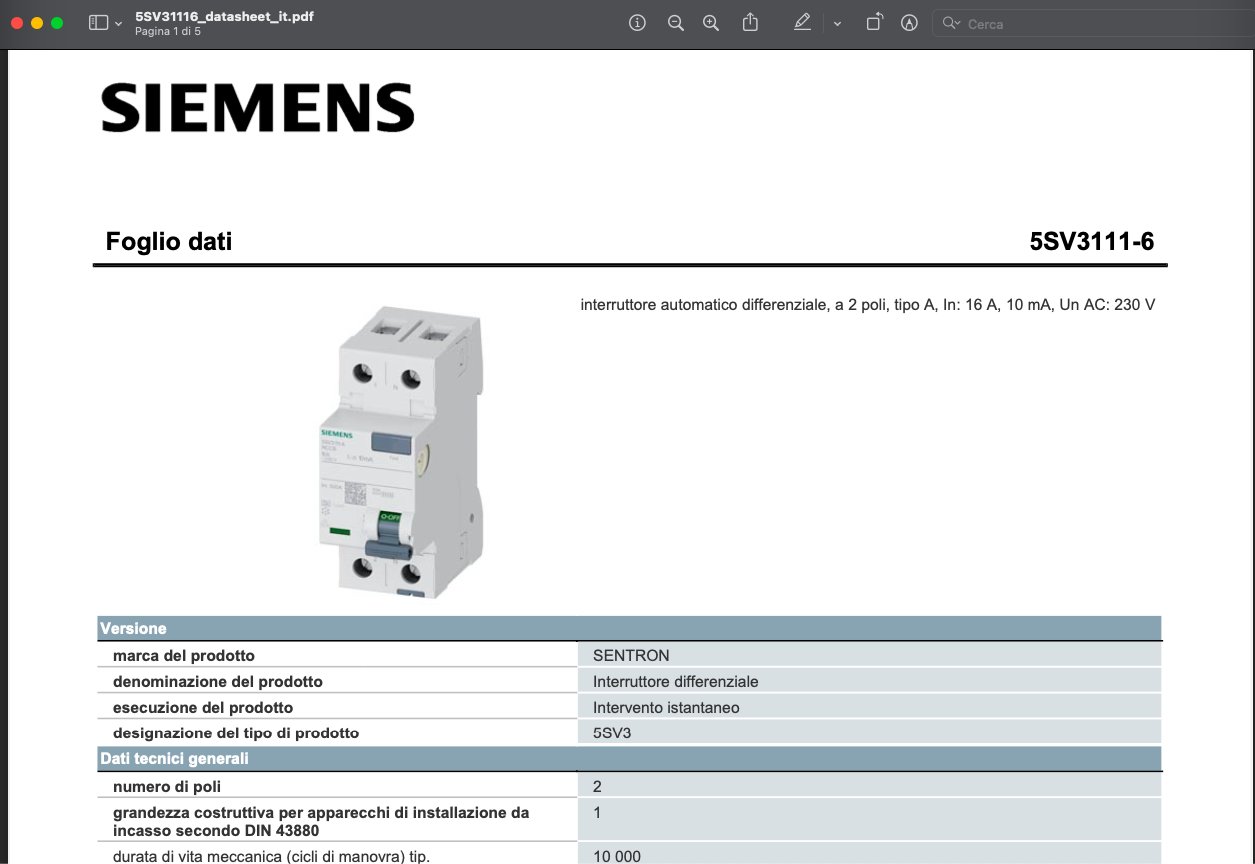Show the document info inspector
This screenshot has height=864, width=1255.
[x=637, y=23]
